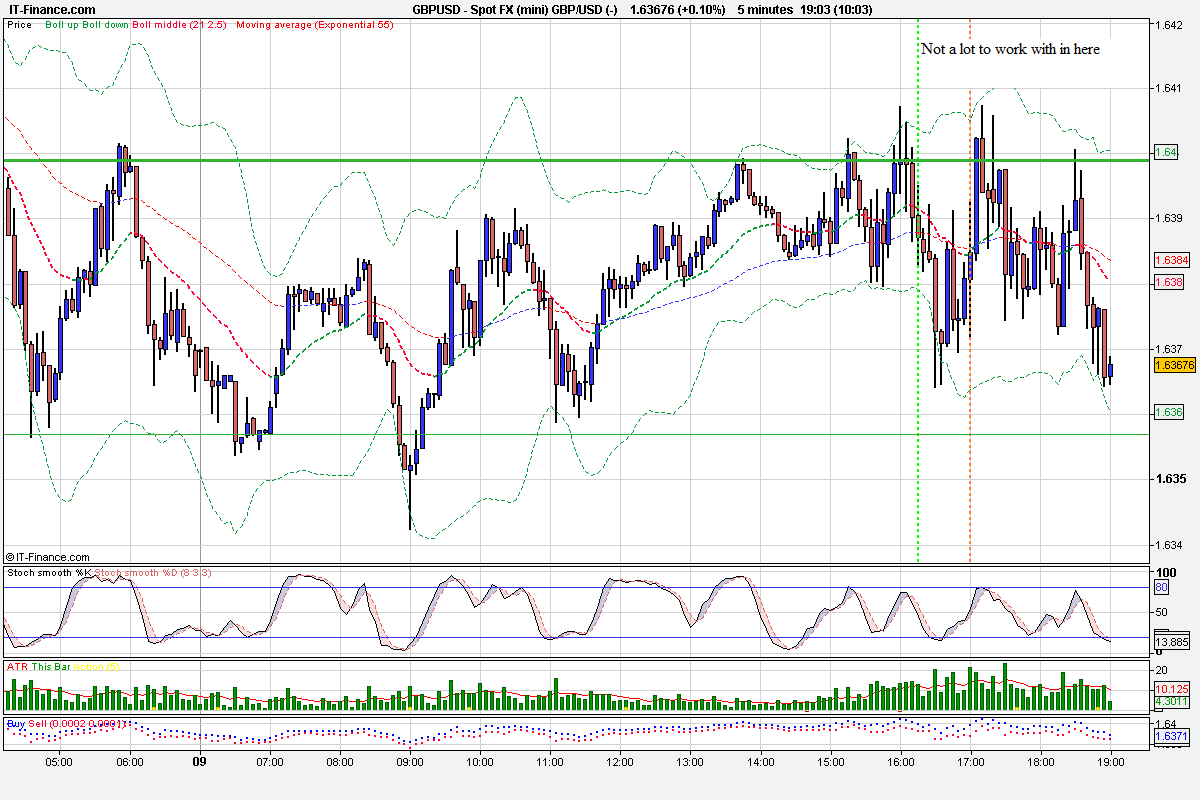Click the green 4.3011 ATR value tag
The width and height of the screenshot is (1200, 800).
click(x=1172, y=703)
